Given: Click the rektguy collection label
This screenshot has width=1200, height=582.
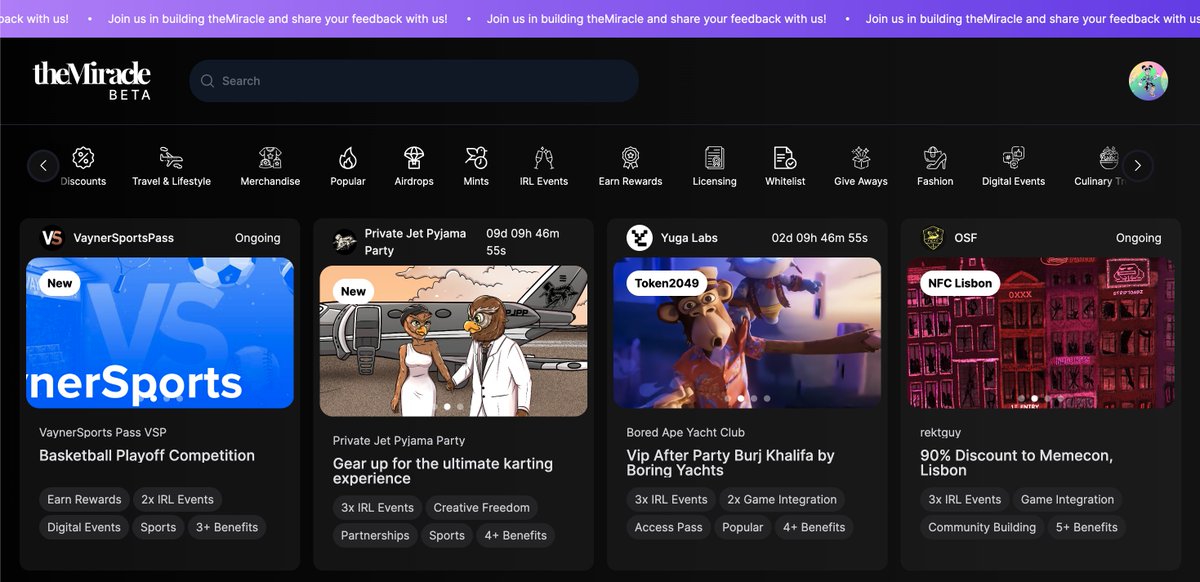Looking at the screenshot, I should [942, 432].
